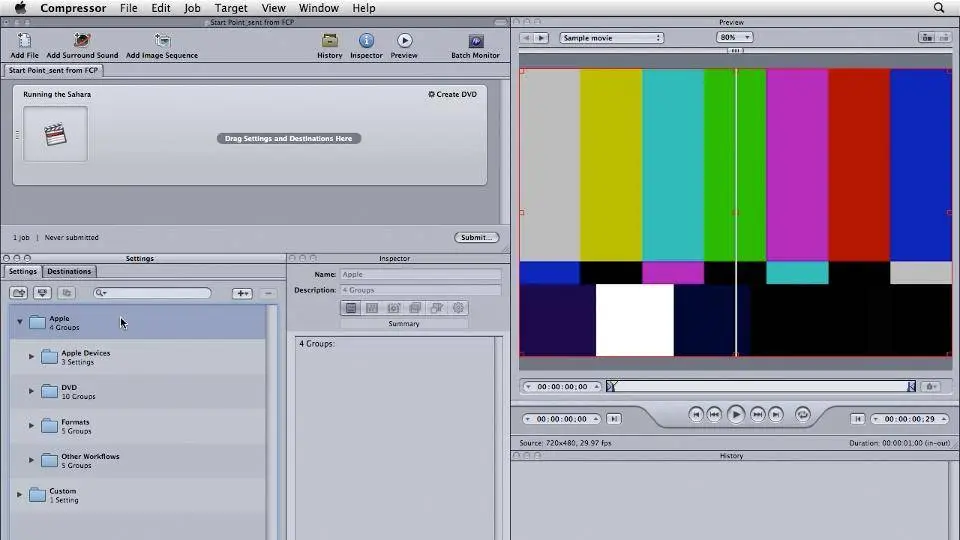Select the Summary pane icon in Inspector

351,308
